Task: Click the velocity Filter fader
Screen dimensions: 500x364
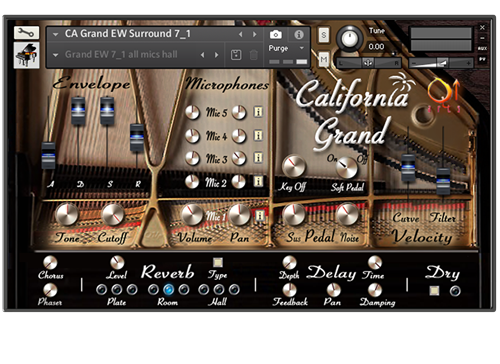Action: (x=443, y=182)
